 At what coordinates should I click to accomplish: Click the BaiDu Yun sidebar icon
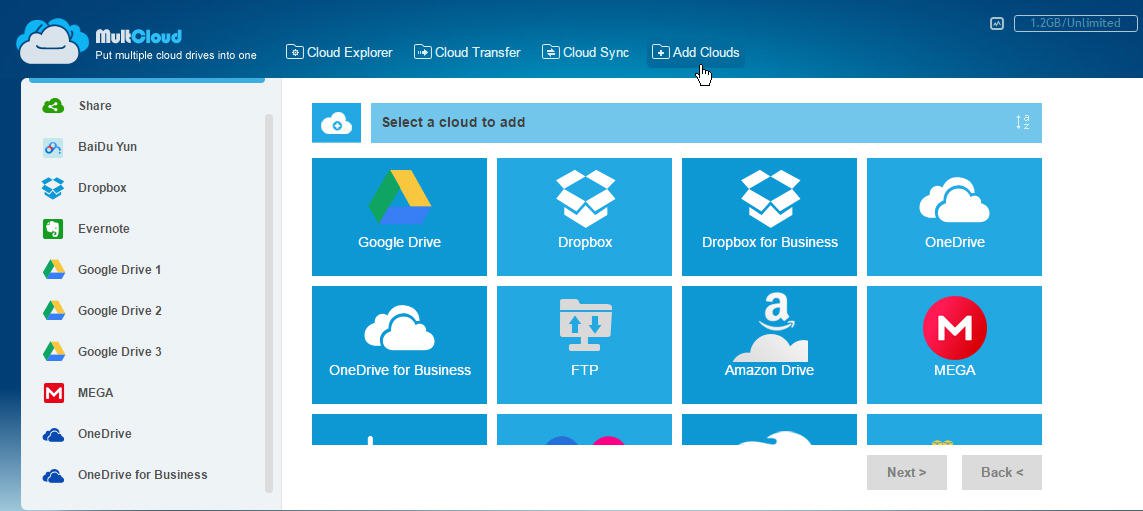point(53,147)
